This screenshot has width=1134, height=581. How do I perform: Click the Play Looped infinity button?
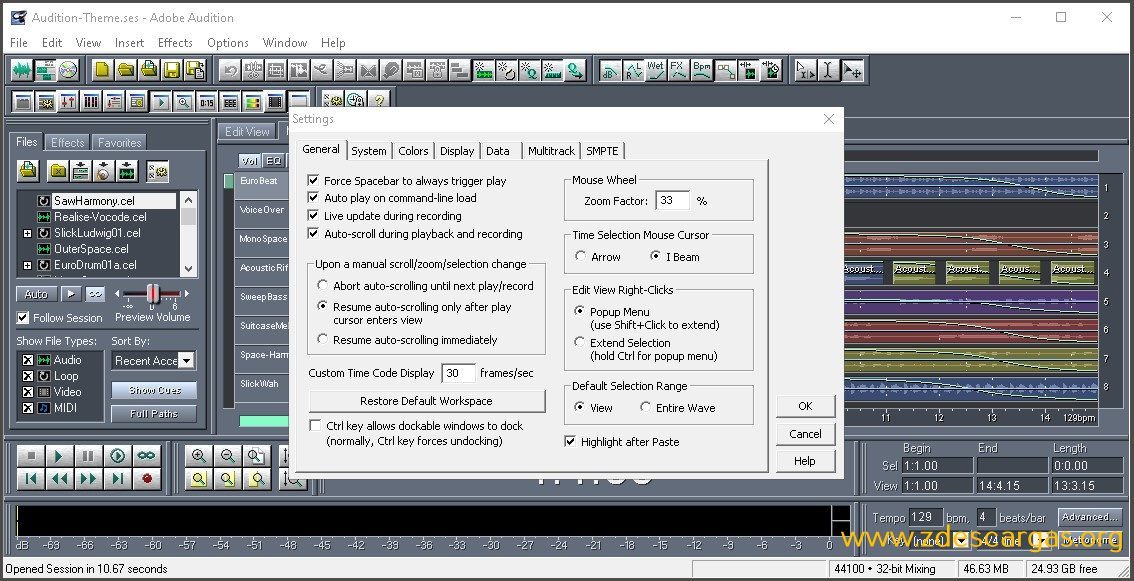[147, 456]
